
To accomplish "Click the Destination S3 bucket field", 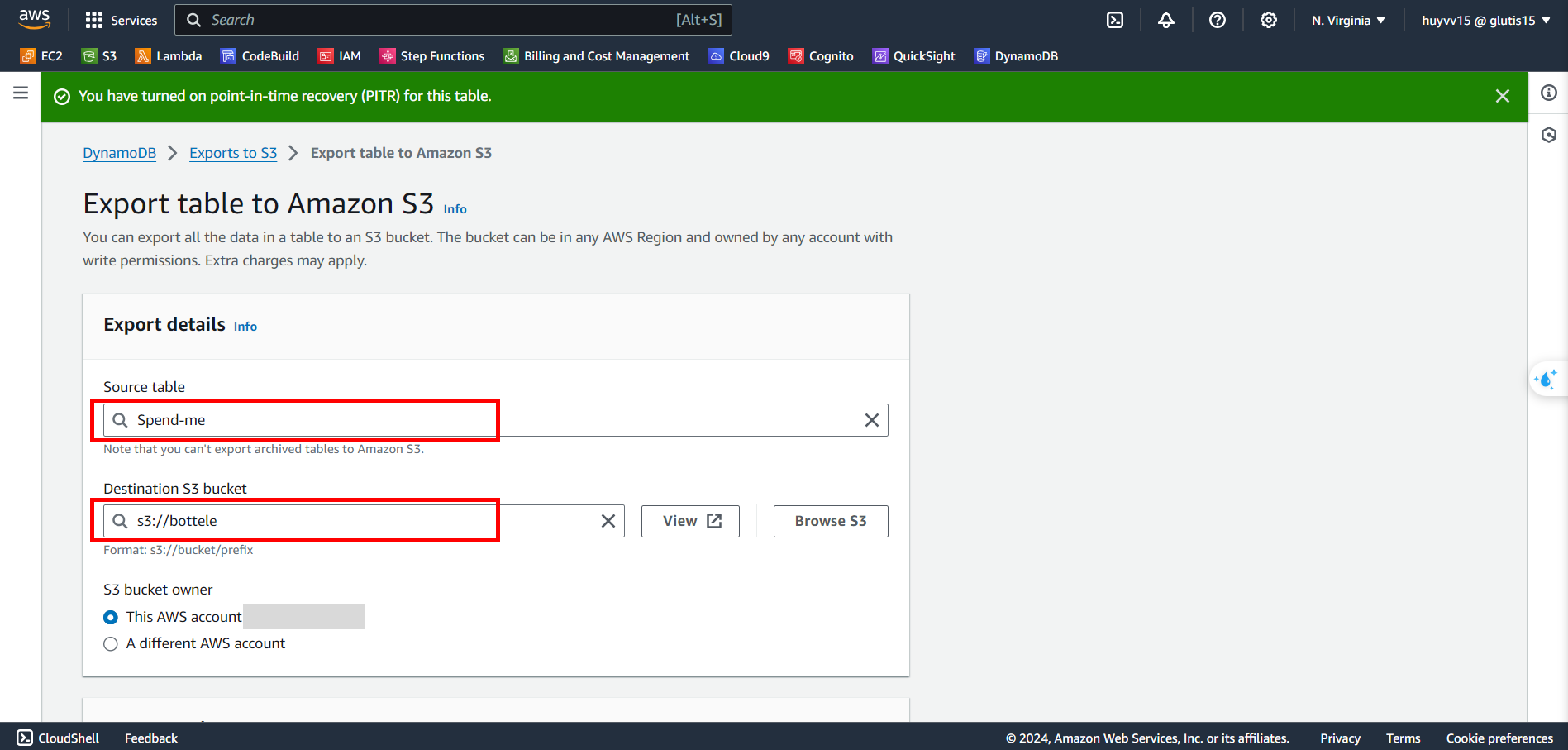I will point(364,521).
